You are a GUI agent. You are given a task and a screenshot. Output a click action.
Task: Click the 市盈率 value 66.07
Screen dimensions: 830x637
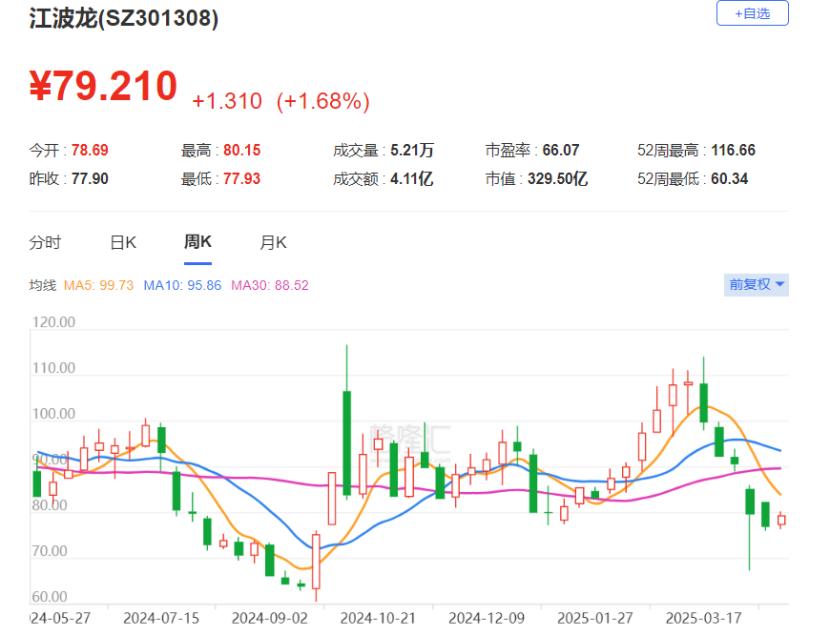point(561,150)
